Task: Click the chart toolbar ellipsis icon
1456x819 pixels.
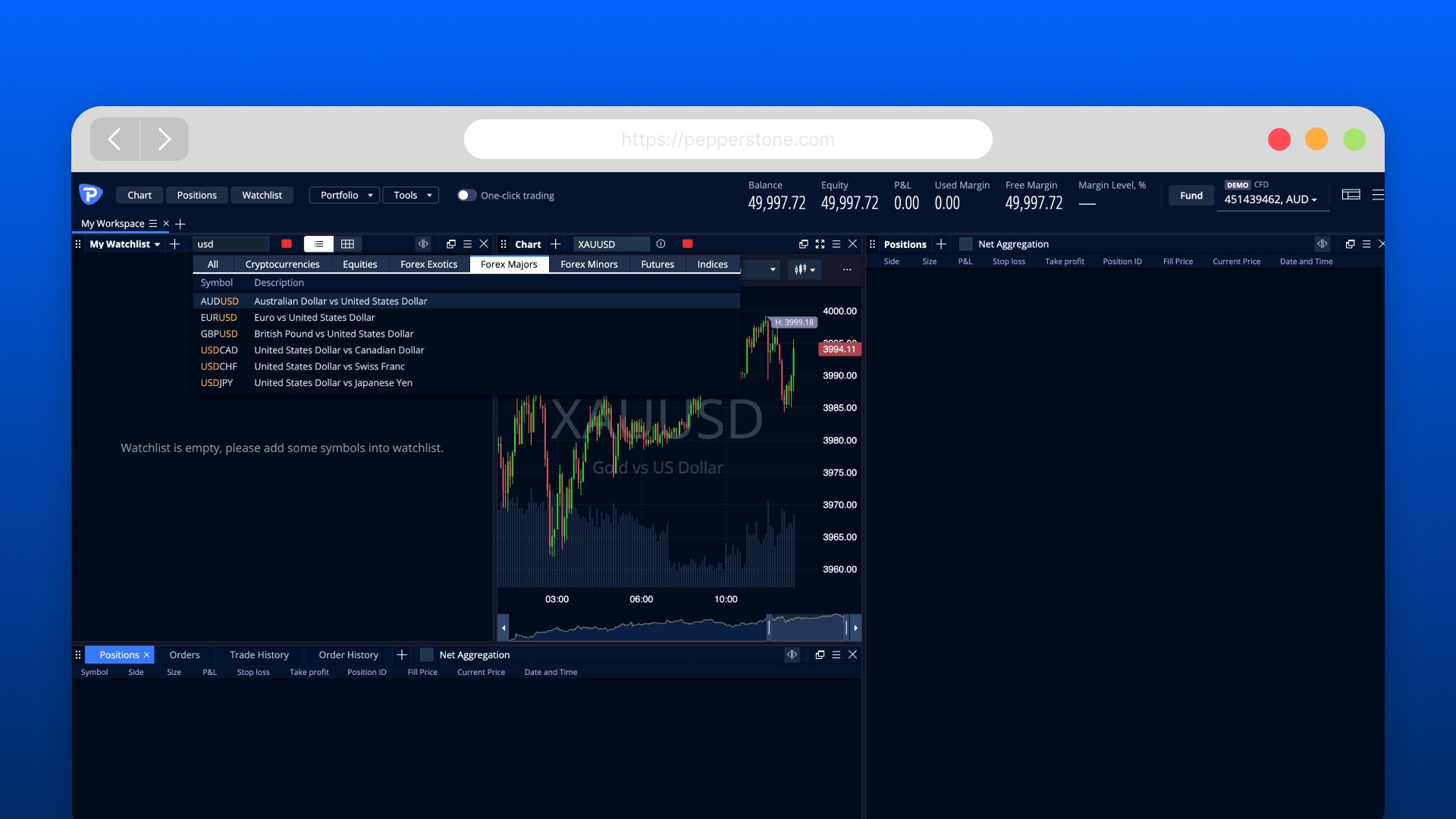Action: (x=847, y=270)
